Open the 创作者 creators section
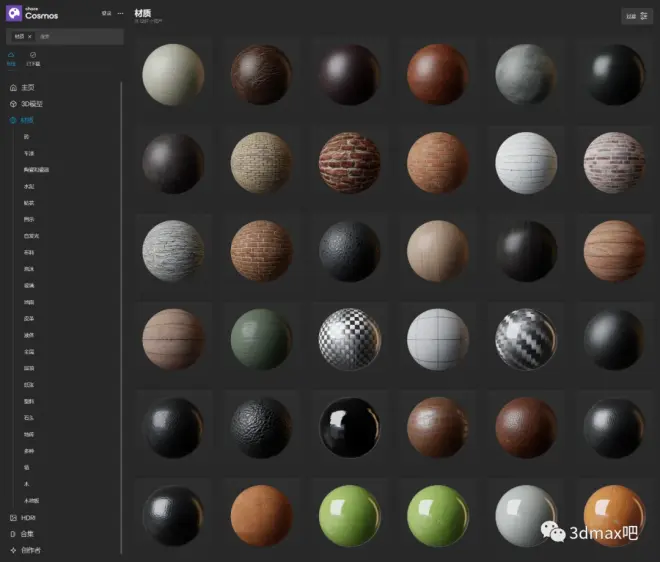 [x=31, y=550]
